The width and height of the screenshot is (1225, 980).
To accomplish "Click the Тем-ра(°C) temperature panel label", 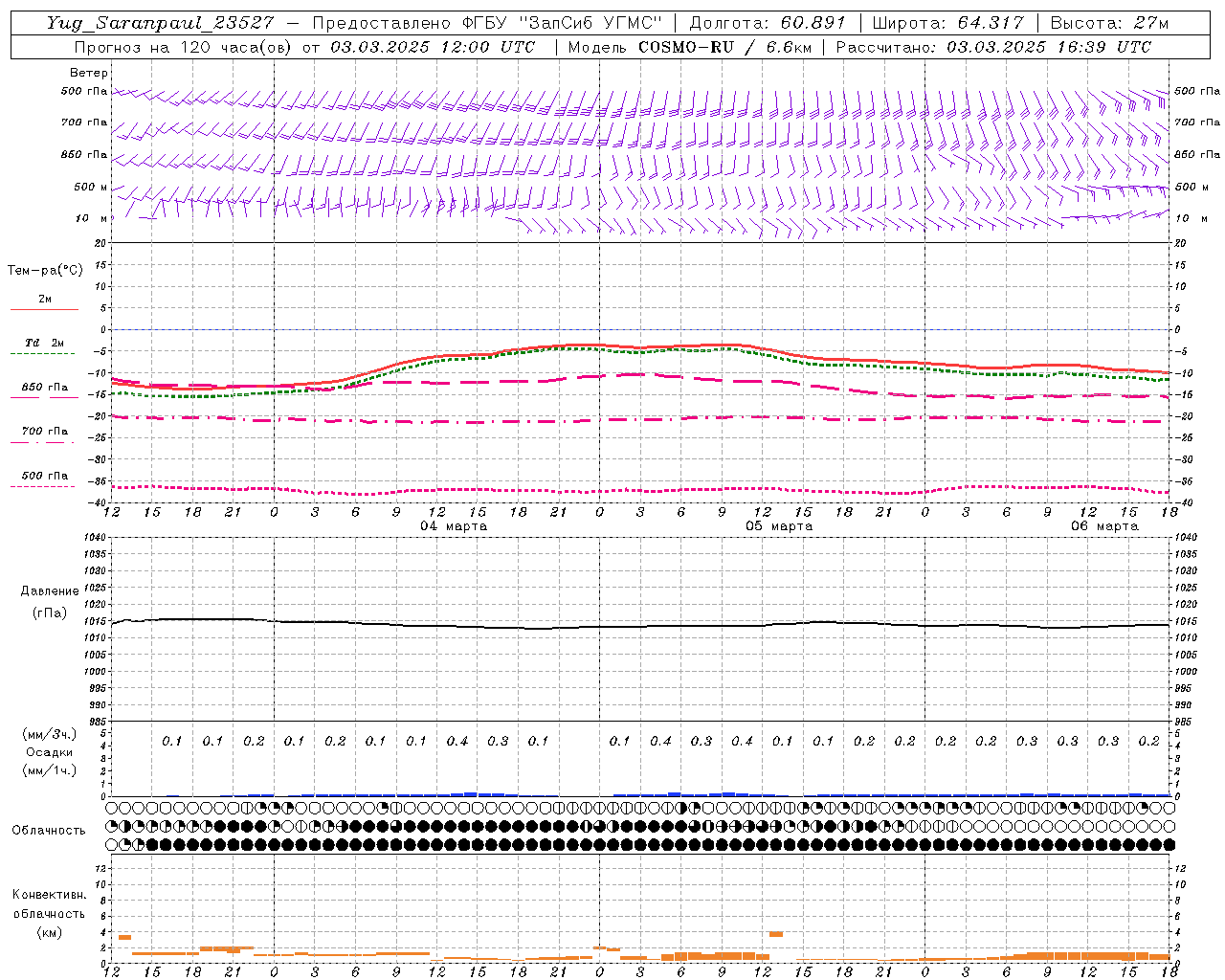I will [x=45, y=270].
